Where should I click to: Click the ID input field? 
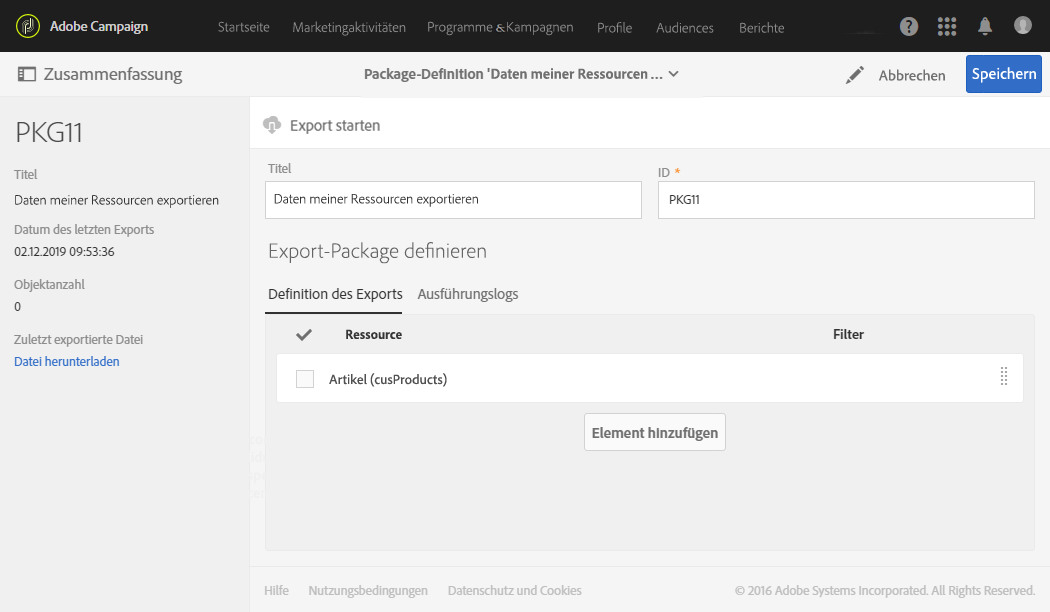point(845,199)
